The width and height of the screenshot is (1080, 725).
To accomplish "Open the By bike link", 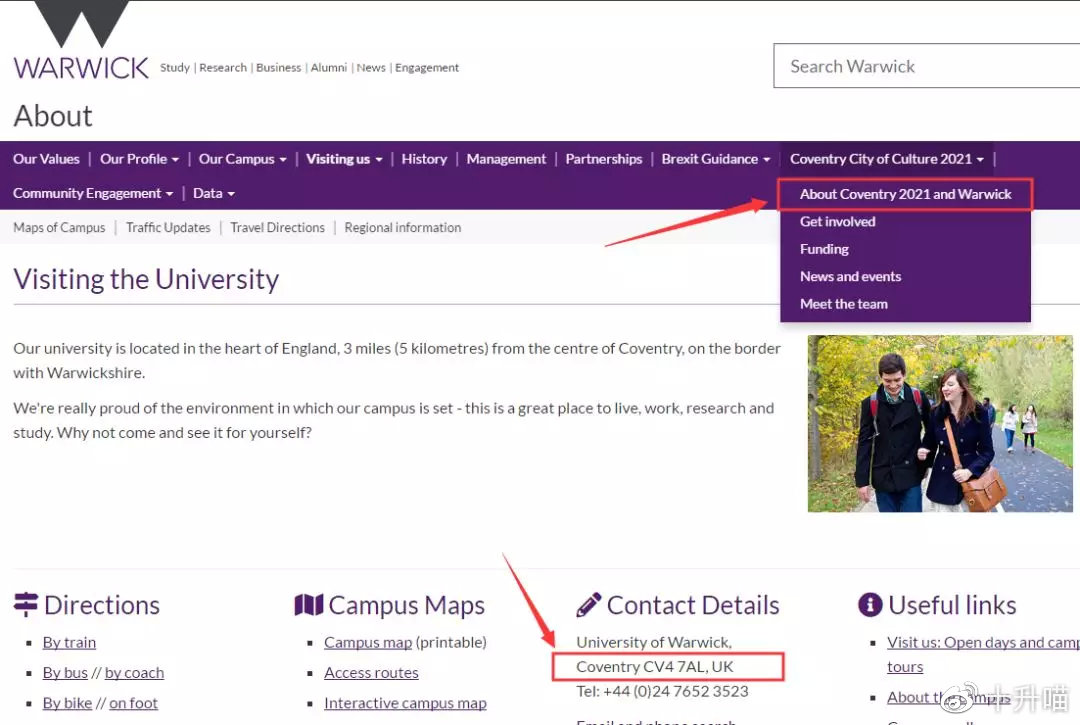I will click(67, 703).
